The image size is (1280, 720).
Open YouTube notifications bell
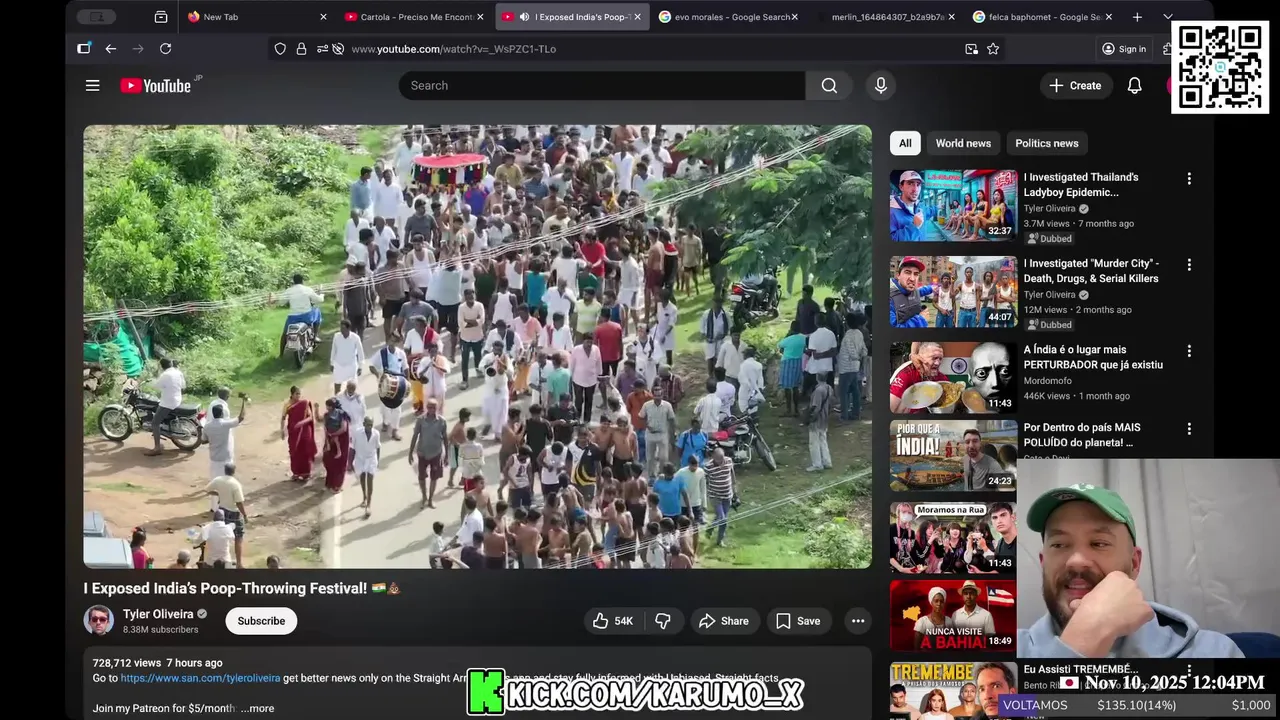click(1134, 85)
